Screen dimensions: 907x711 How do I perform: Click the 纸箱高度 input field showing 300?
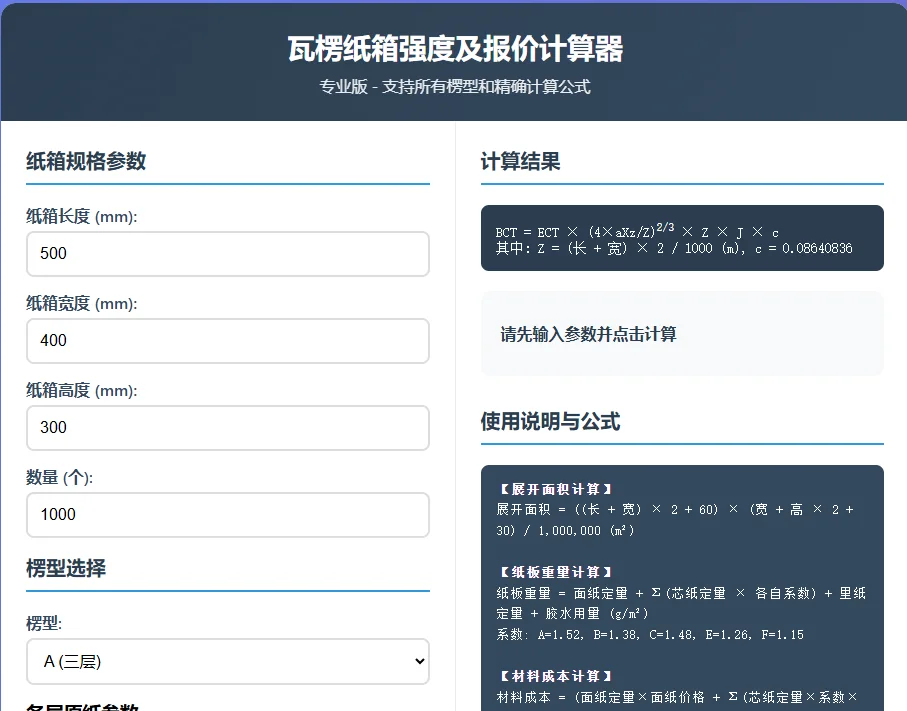pyautogui.click(x=228, y=428)
